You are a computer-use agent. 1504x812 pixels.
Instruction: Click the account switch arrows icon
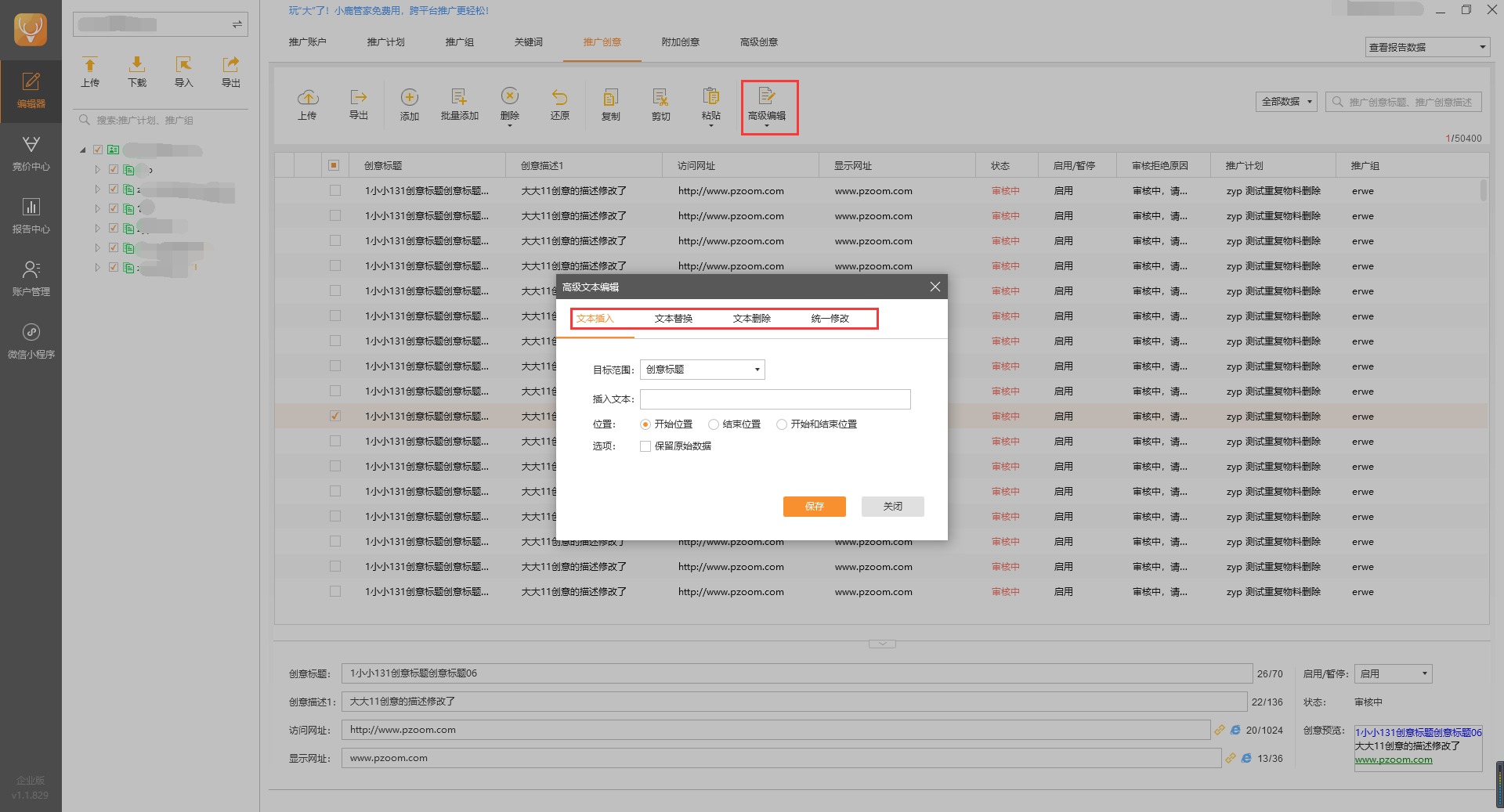tap(237, 24)
